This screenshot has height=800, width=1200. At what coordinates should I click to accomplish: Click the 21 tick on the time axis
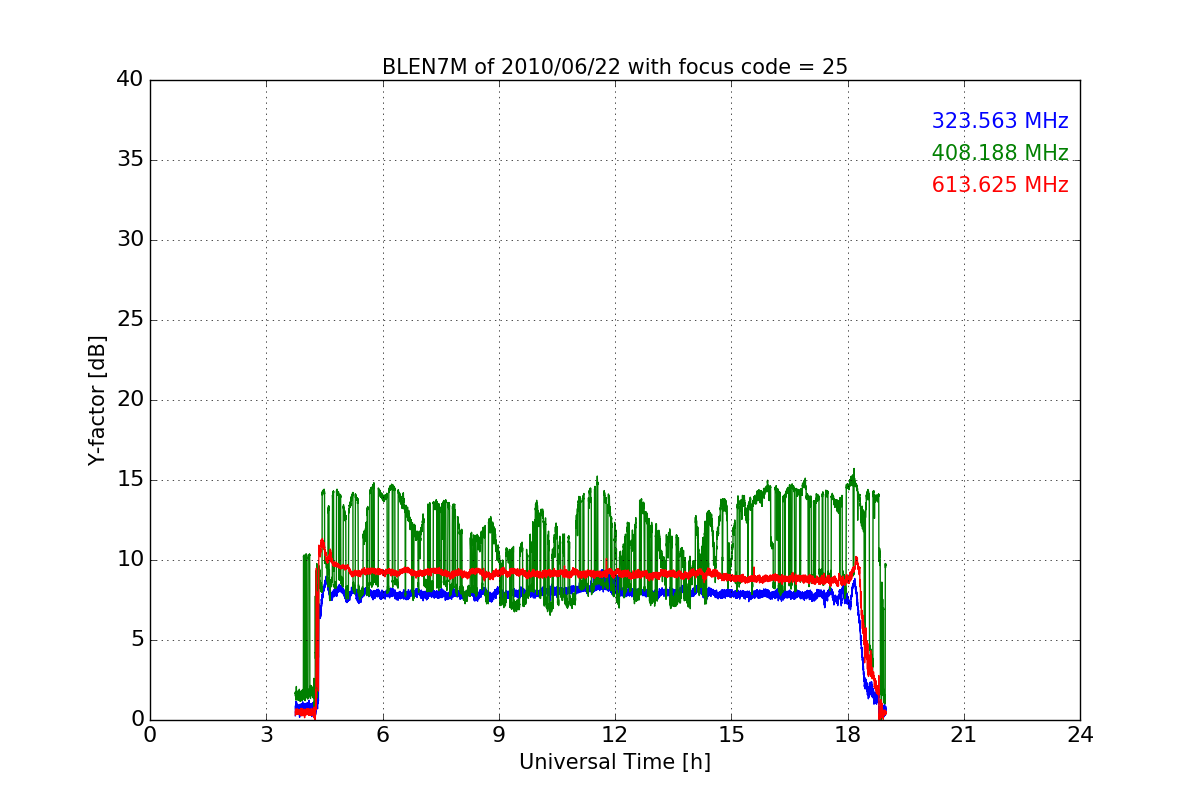963,735
